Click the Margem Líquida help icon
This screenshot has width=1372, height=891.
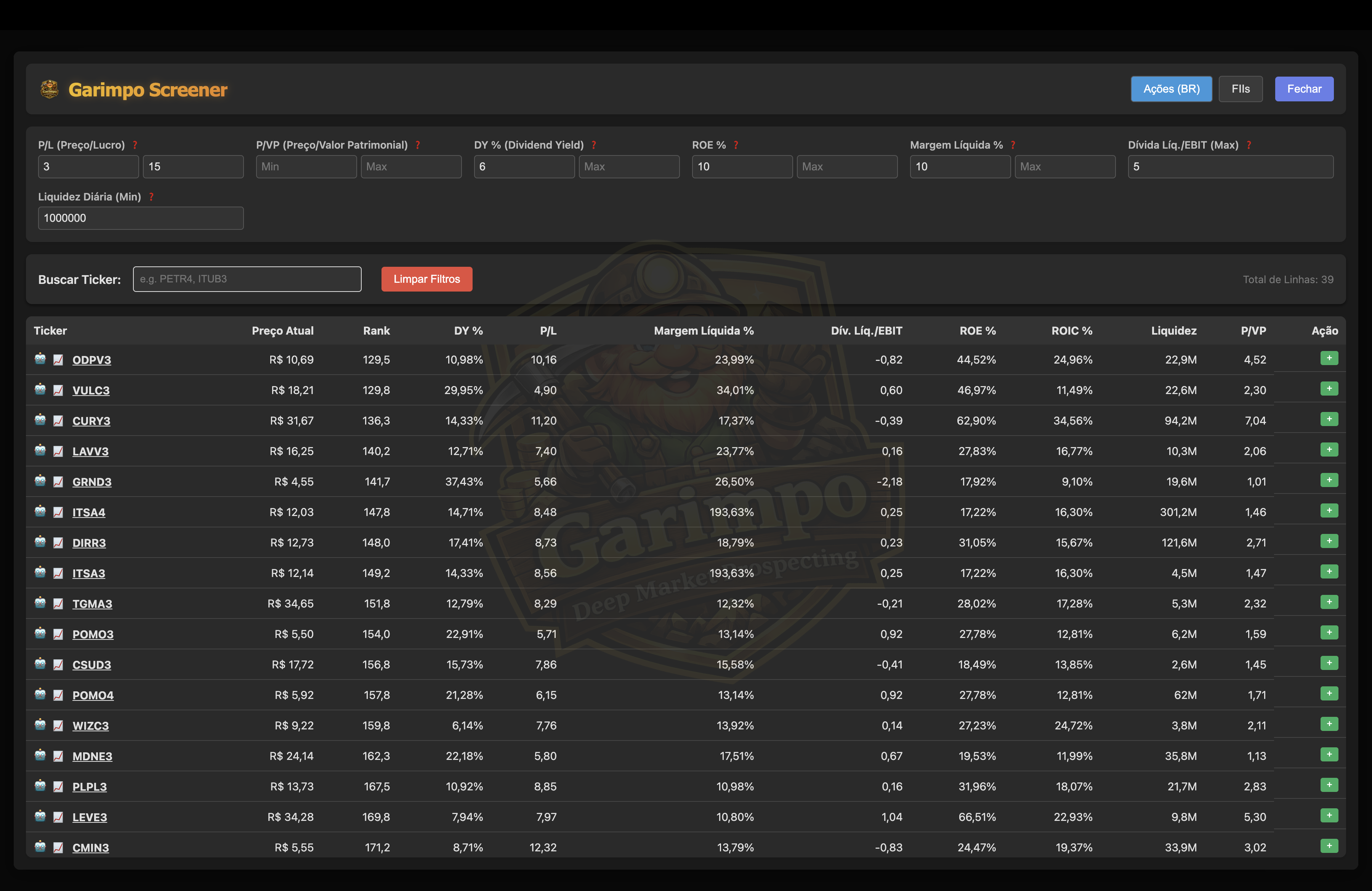1013,145
